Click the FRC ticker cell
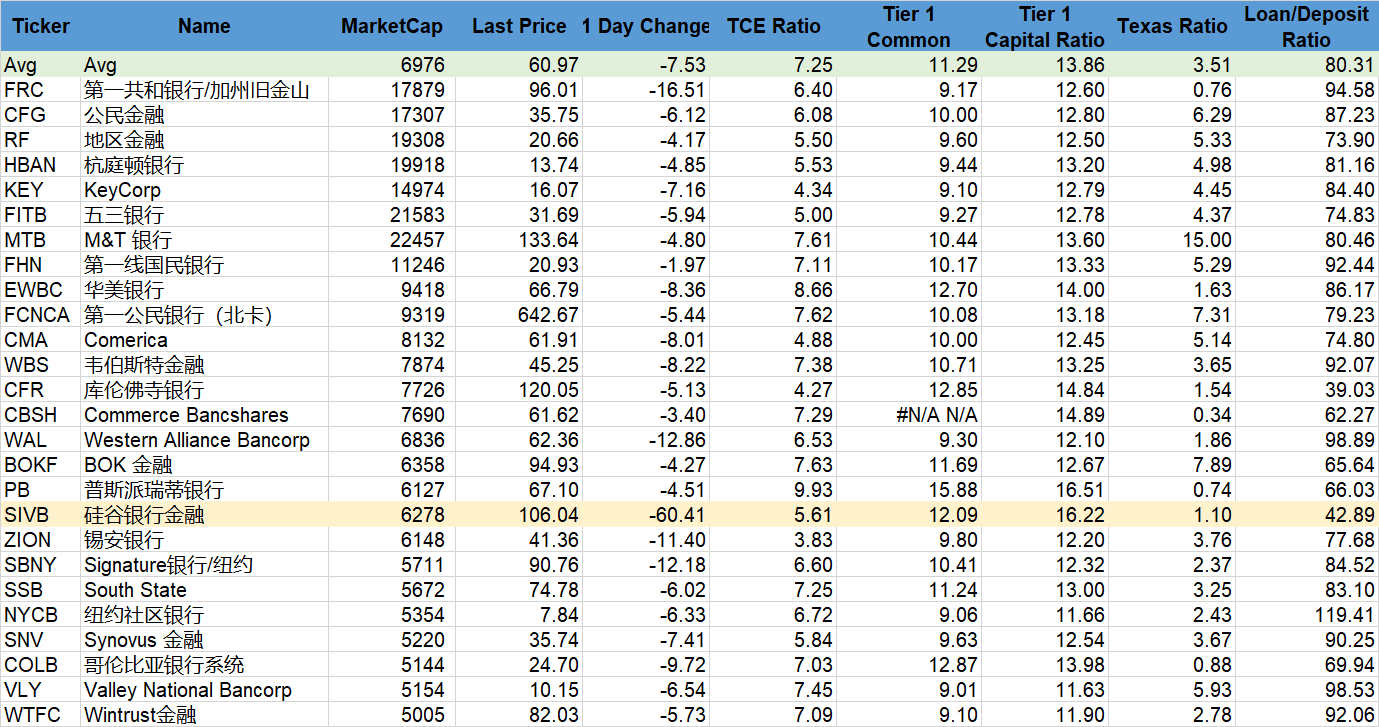This screenshot has height=727, width=1379. (x=41, y=90)
